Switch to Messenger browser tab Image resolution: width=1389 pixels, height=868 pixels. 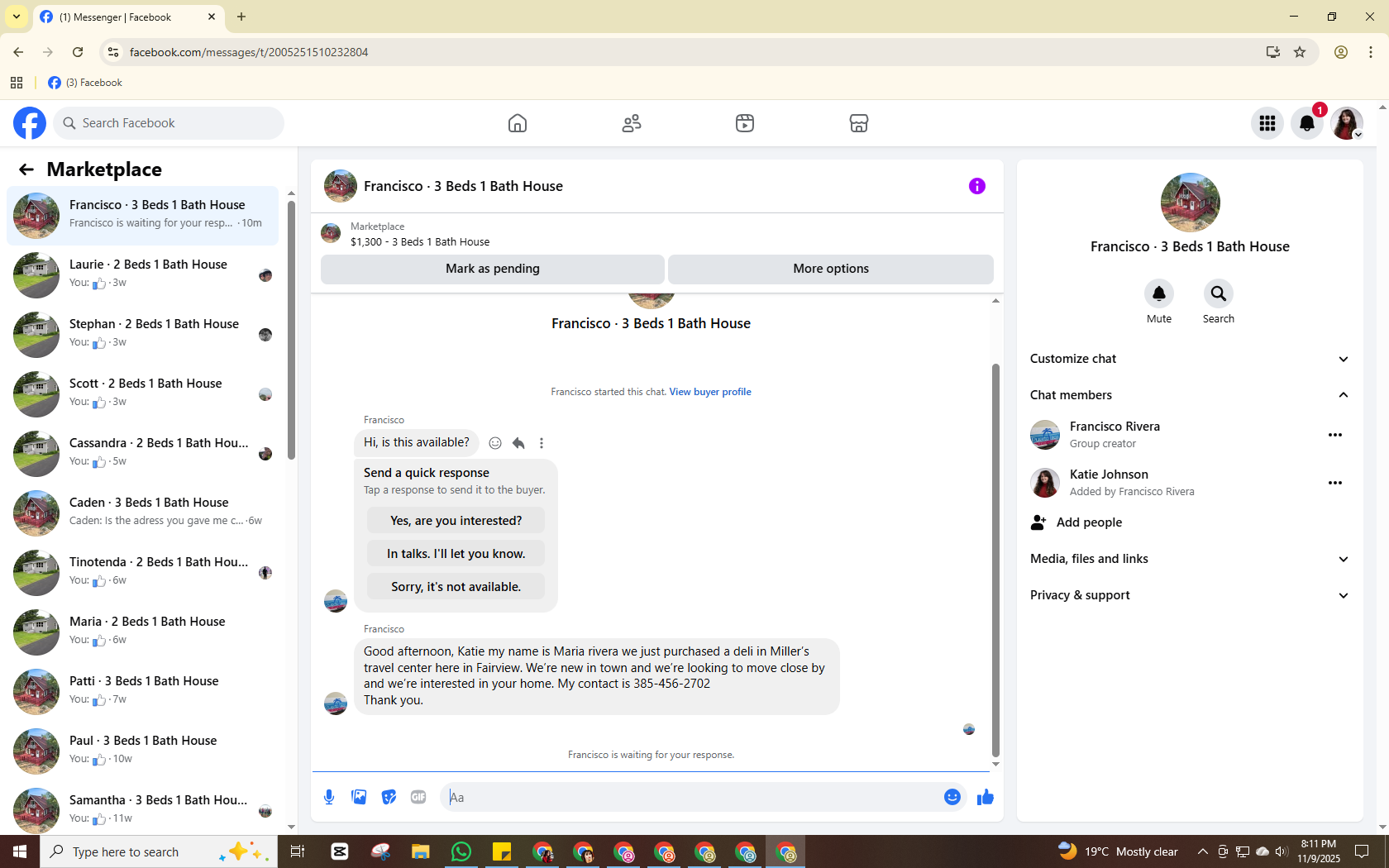[128, 17]
